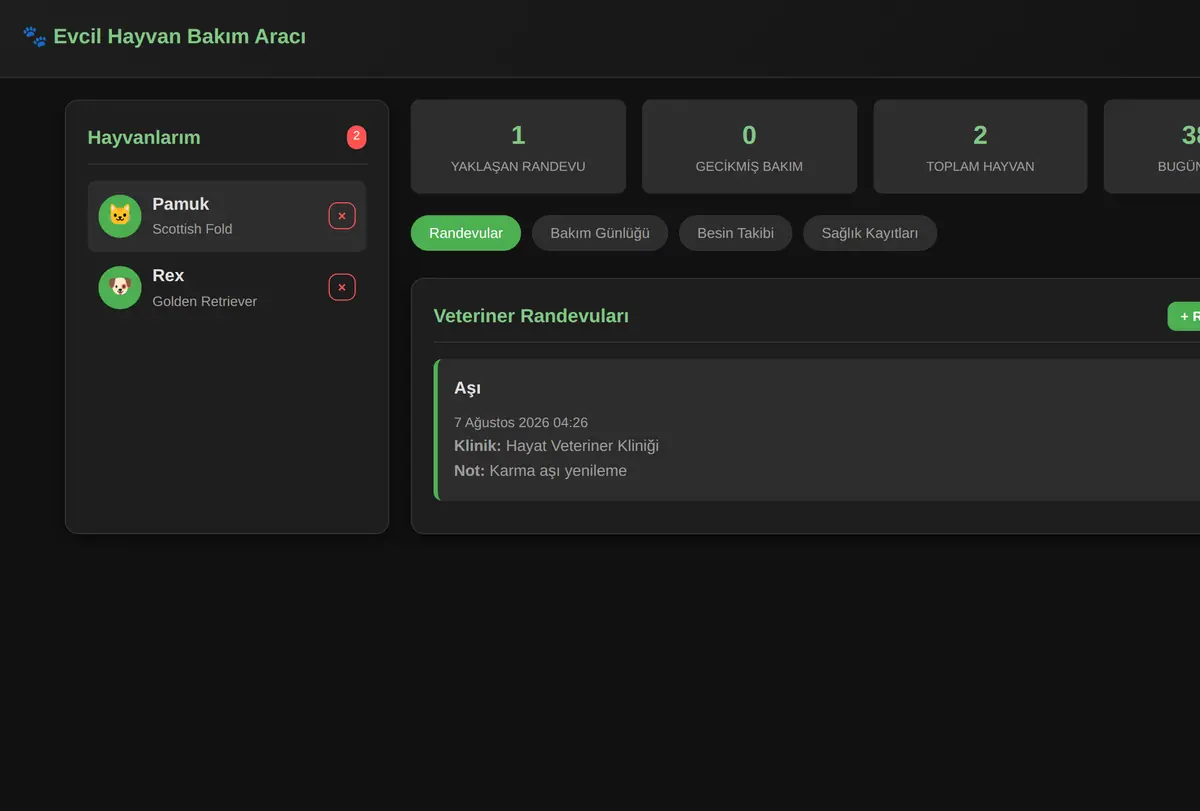
Task: Click Rex's dog avatar icon
Action: (x=120, y=287)
